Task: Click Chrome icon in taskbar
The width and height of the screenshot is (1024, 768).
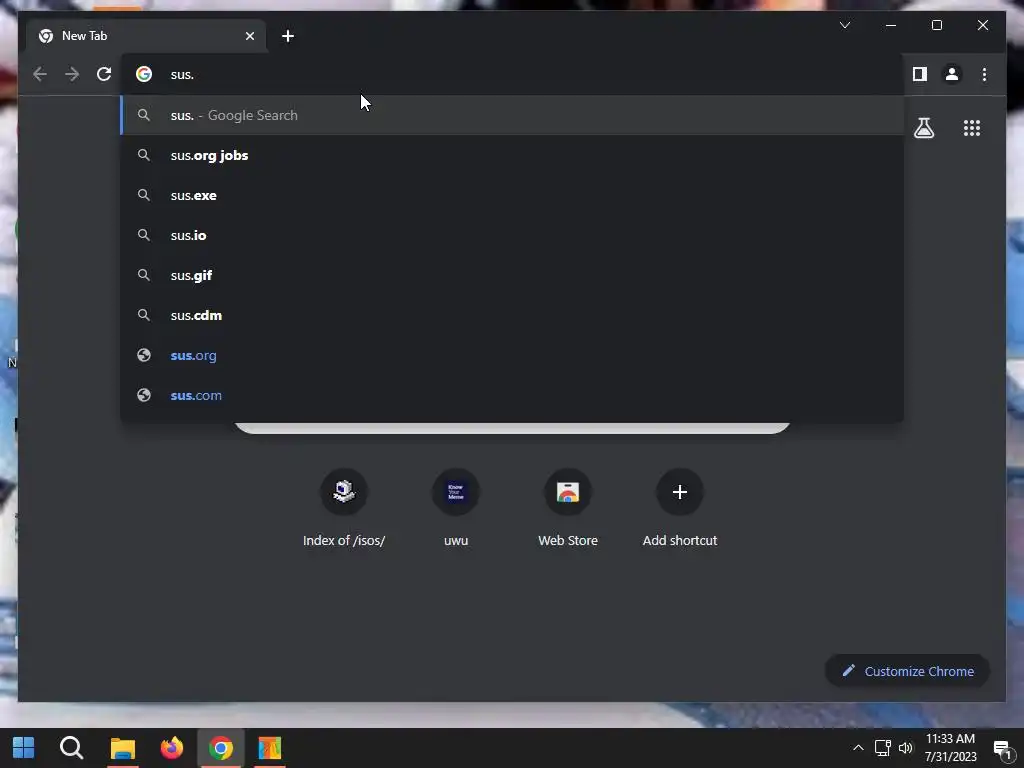Action: point(221,748)
